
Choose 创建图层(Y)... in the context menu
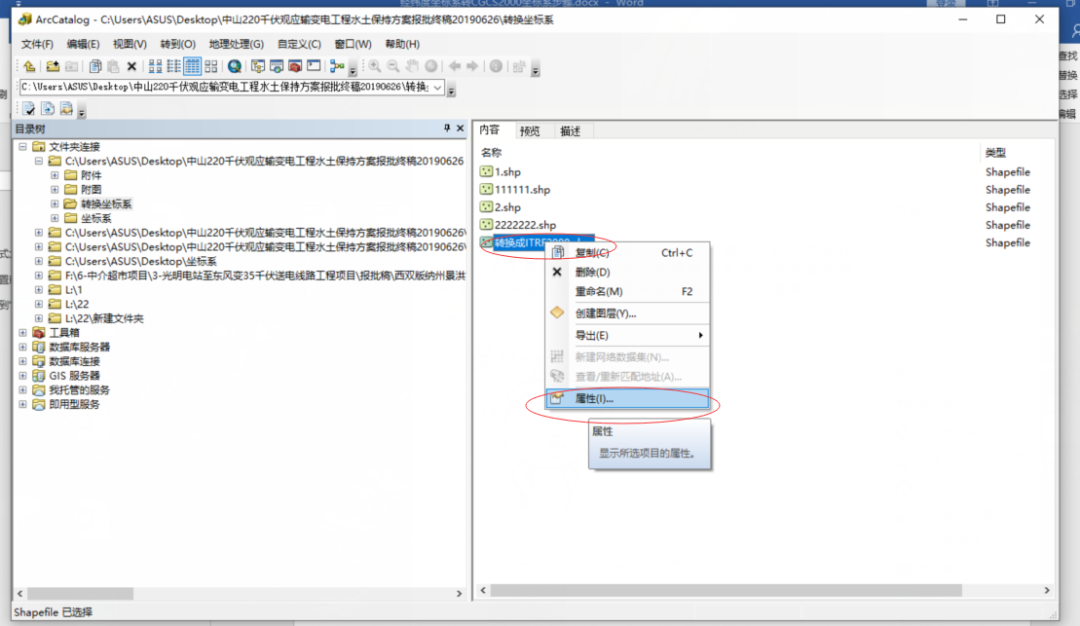click(605, 313)
